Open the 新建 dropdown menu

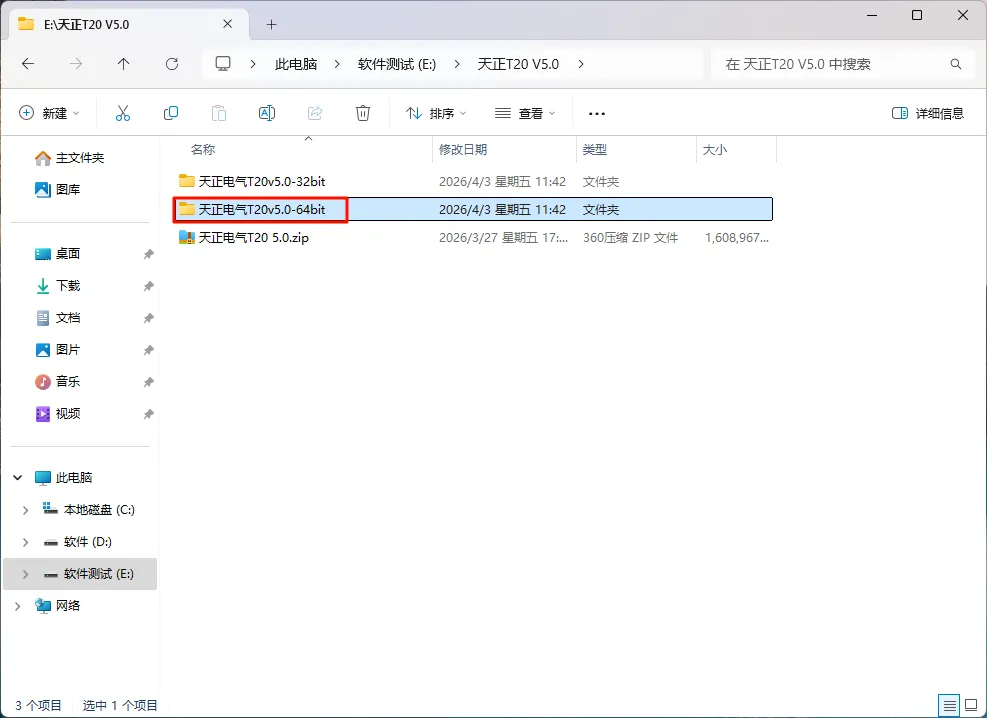click(x=49, y=113)
